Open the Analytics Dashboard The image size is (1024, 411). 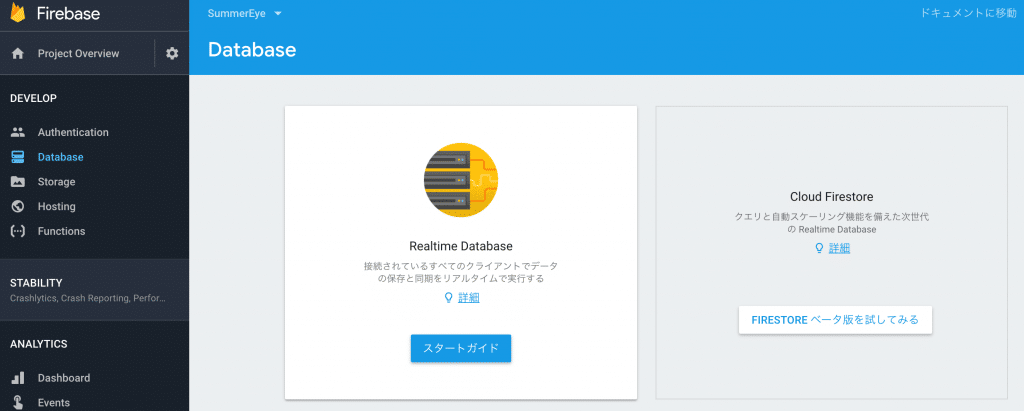64,378
